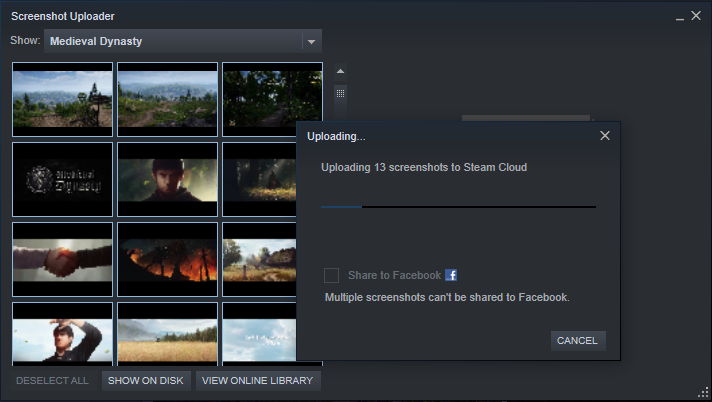The image size is (712, 402).
Task: Click the window resize grip icon
Action: (703, 392)
